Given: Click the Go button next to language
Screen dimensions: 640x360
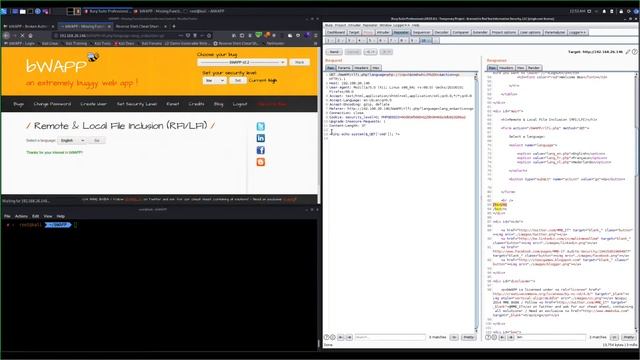Looking at the screenshot, I should (97, 140).
